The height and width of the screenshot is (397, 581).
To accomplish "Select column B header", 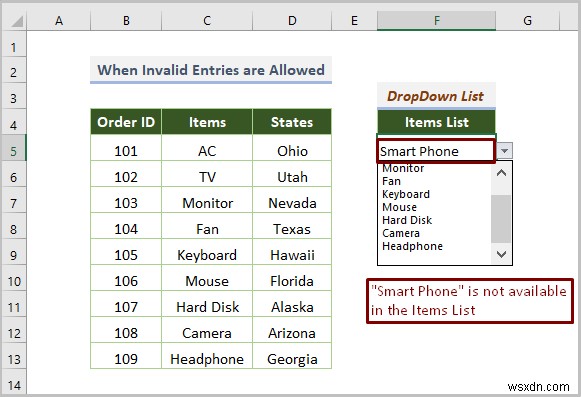I will click(x=126, y=21).
